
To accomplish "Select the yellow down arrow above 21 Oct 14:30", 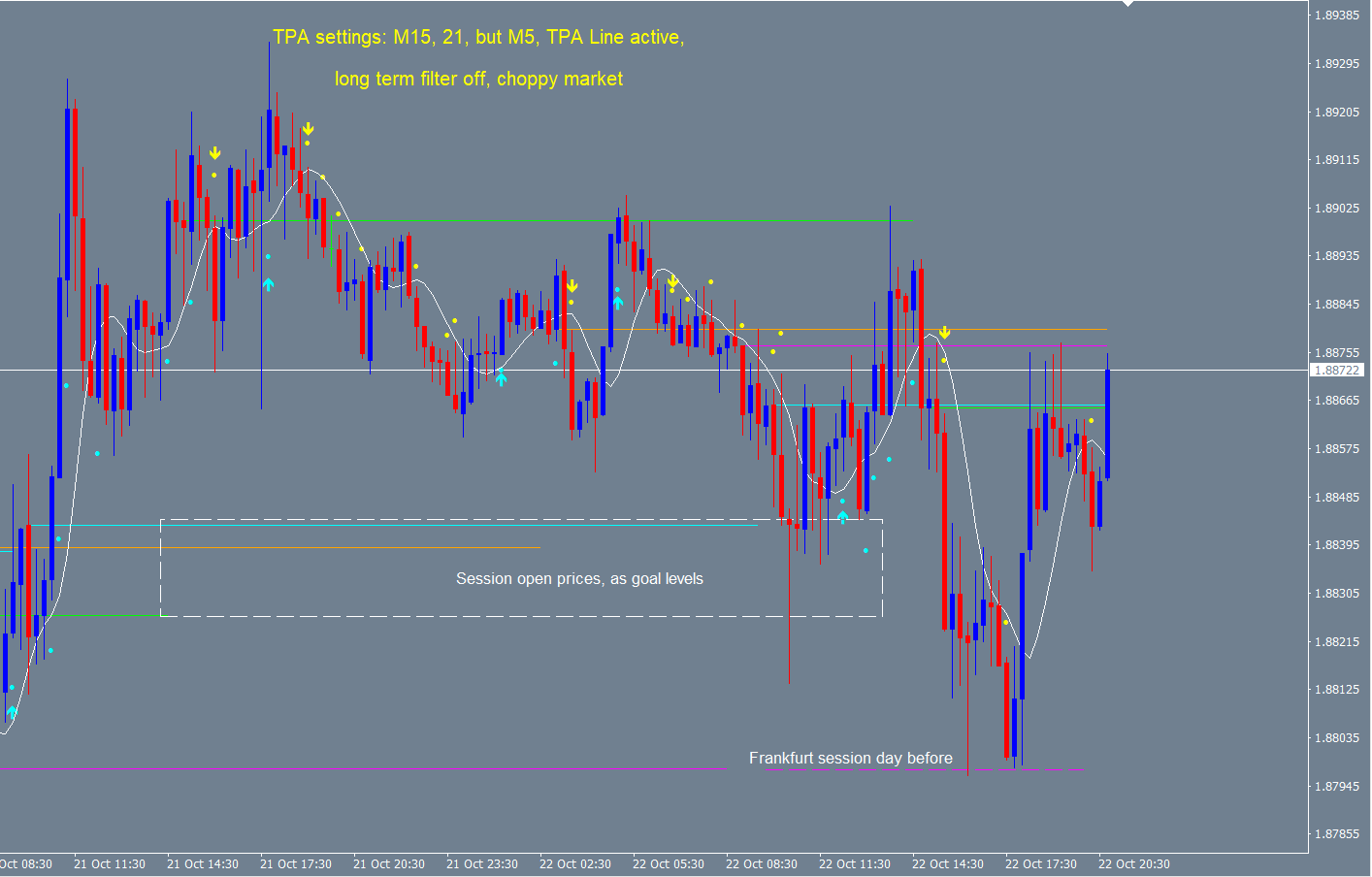I will (x=215, y=153).
